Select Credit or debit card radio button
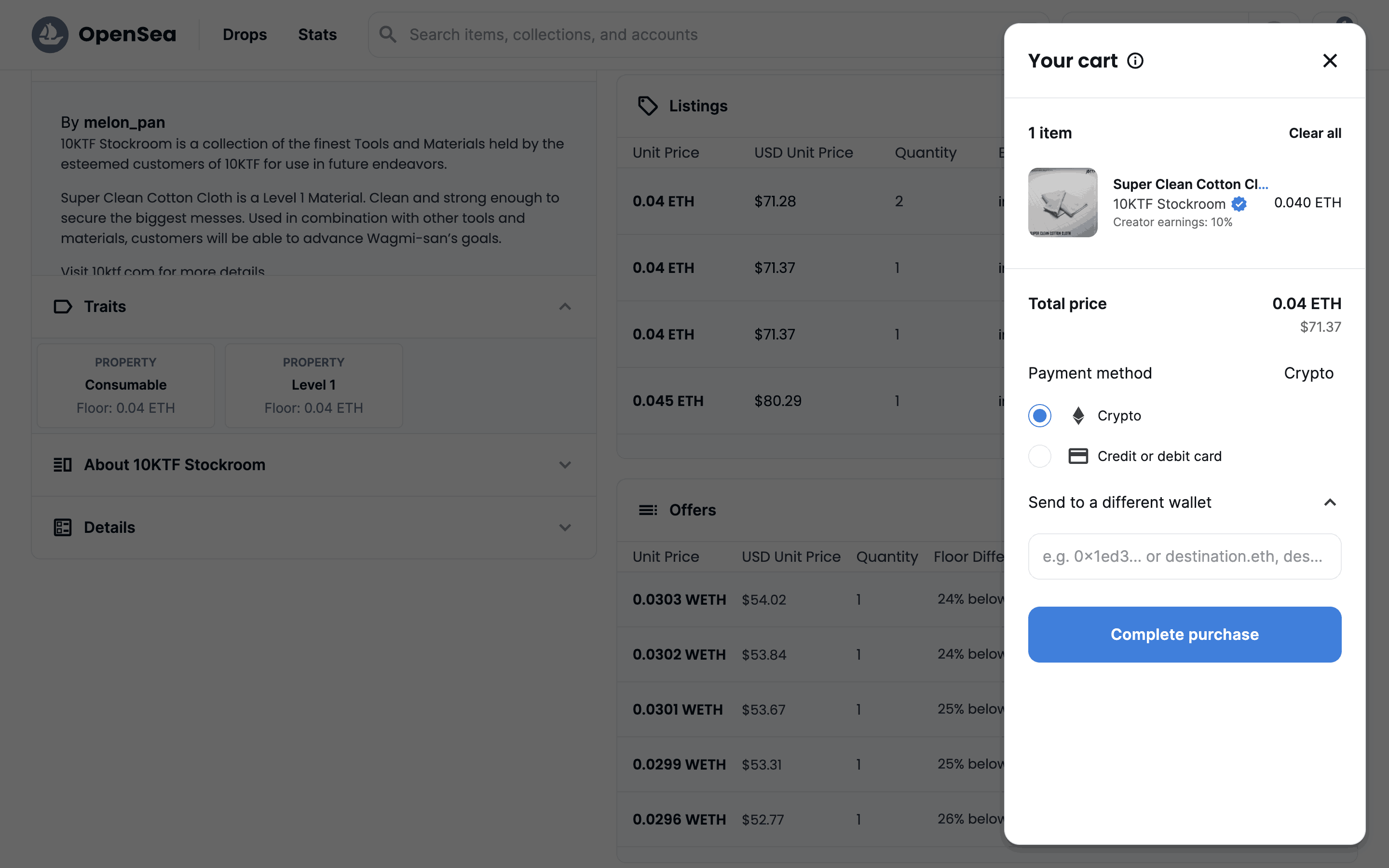 coord(1039,456)
